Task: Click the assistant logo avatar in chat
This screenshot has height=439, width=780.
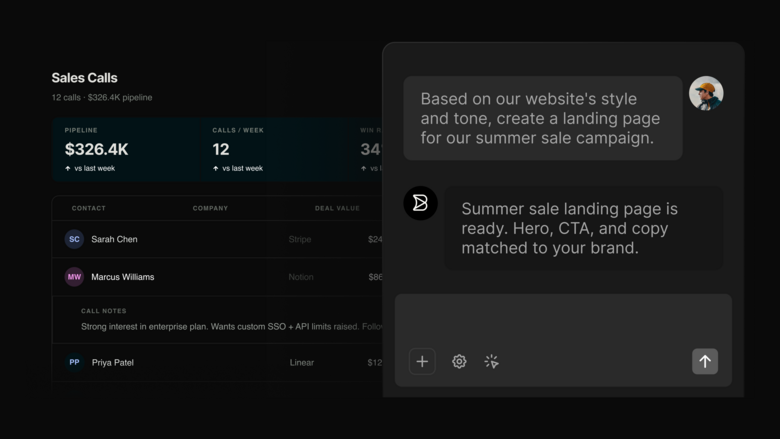Action: pos(420,203)
